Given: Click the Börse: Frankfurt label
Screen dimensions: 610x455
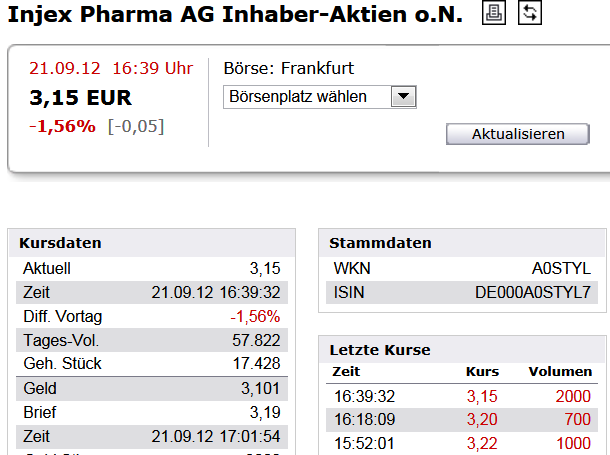Looking at the screenshot, I should (289, 69).
